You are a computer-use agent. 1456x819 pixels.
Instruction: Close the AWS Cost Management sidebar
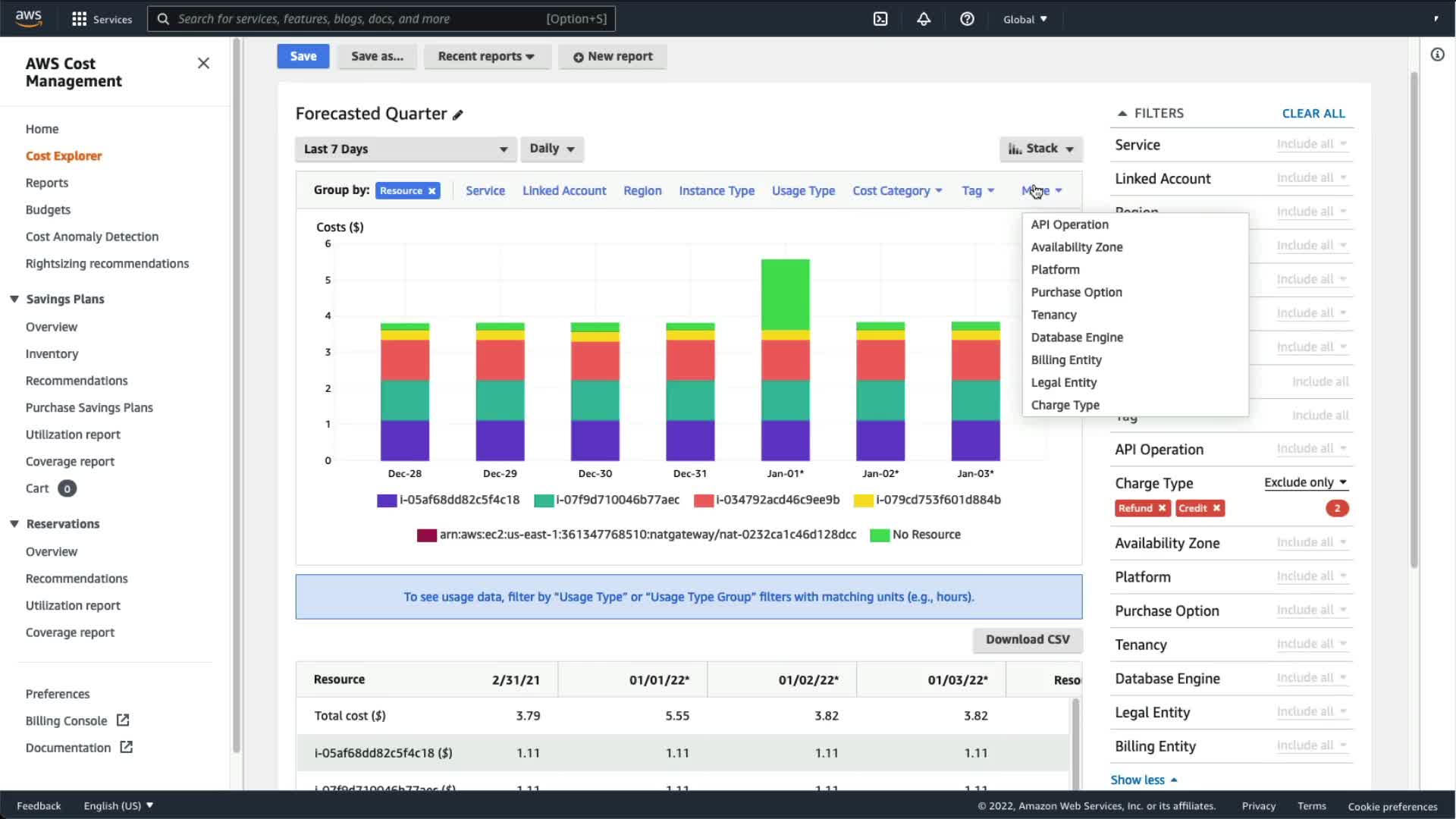[203, 63]
